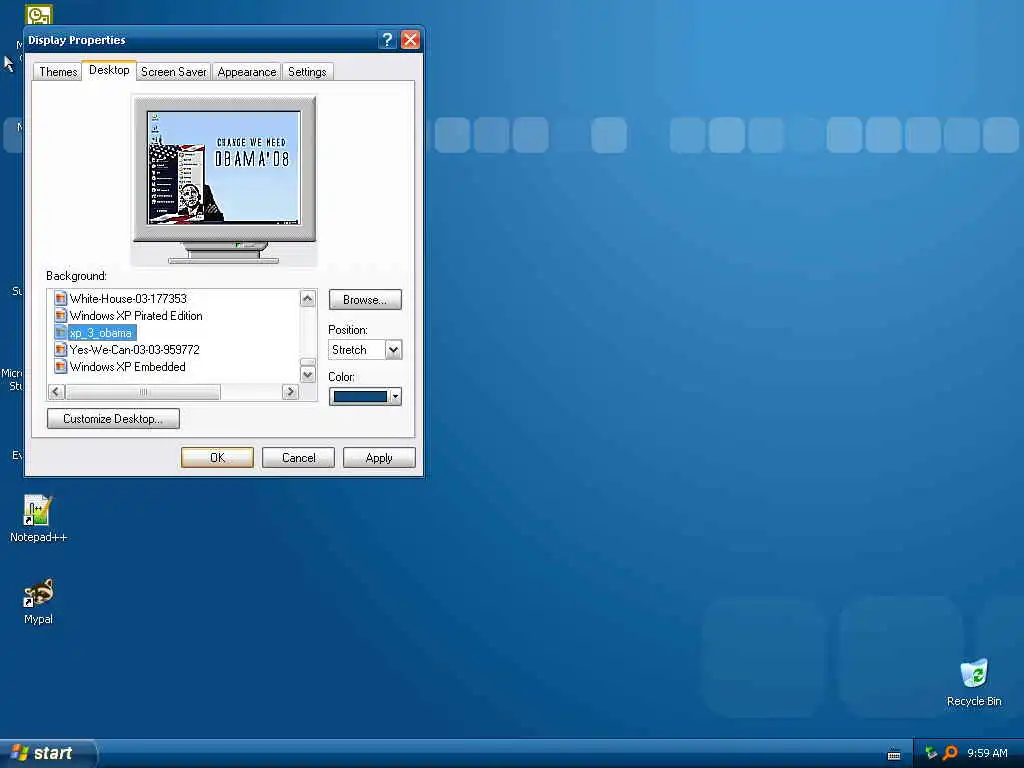Click the Customize Desktop... button

113,419
